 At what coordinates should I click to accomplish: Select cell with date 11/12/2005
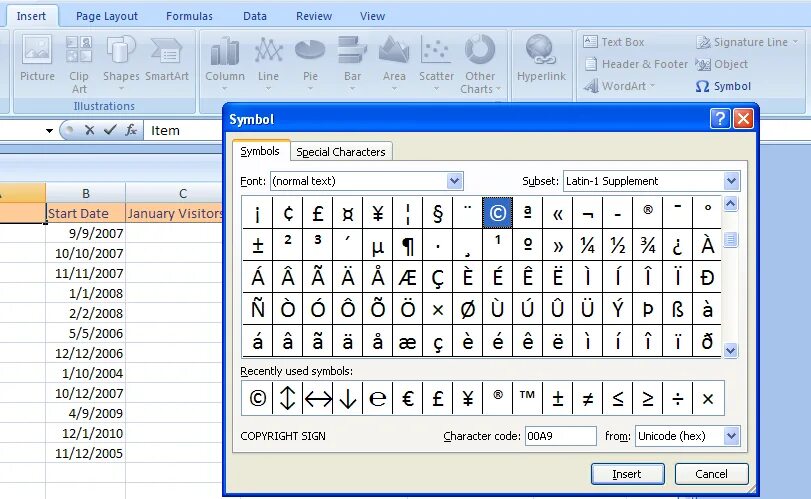[86, 453]
